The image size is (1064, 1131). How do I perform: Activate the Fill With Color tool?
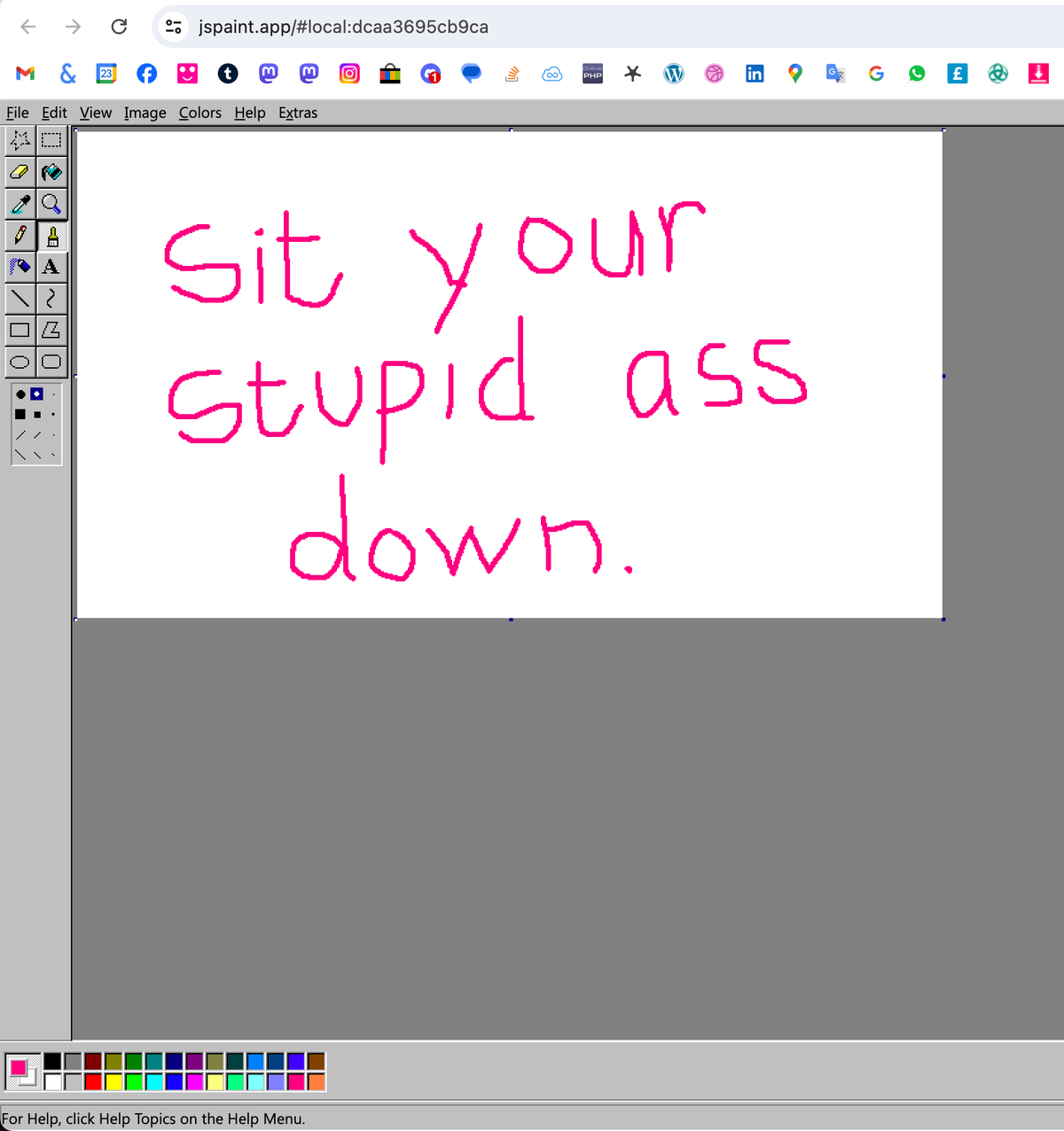[x=51, y=172]
